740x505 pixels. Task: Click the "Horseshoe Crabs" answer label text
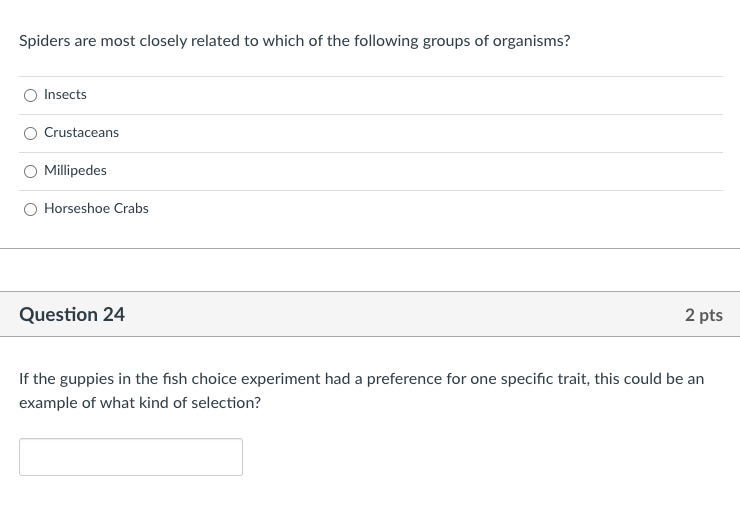(96, 208)
